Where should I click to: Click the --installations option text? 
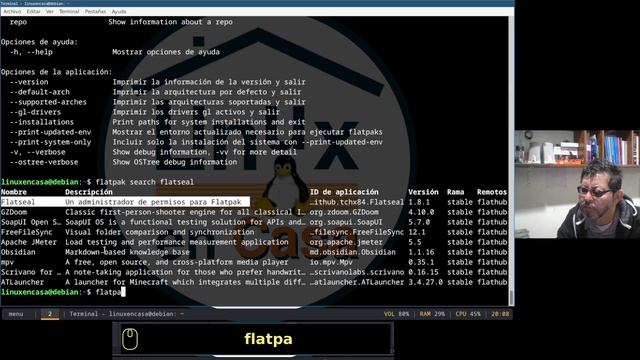click(42, 122)
